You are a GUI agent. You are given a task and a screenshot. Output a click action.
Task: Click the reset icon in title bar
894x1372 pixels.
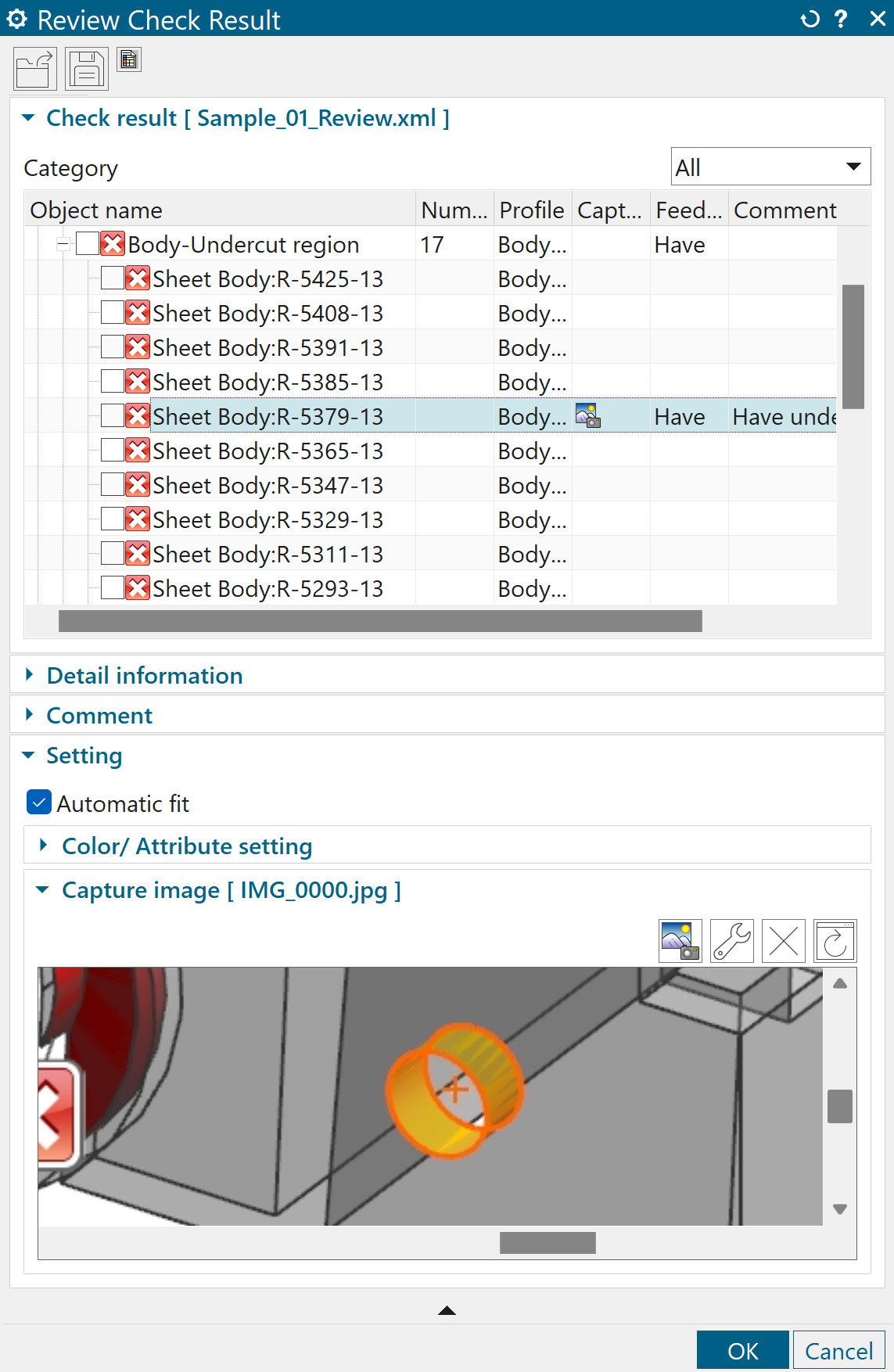pos(810,19)
